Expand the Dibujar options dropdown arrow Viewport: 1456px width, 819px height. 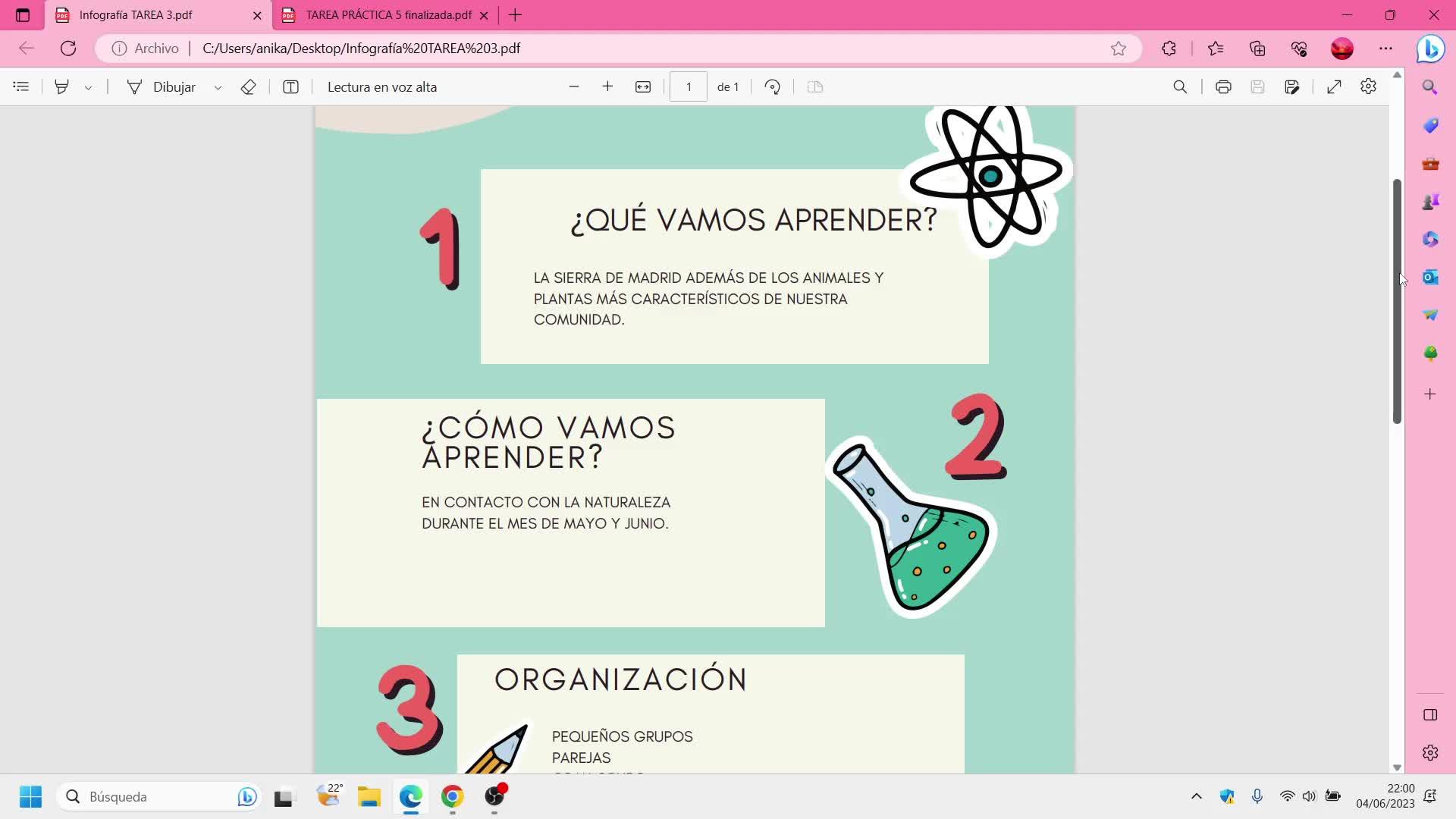[x=218, y=88]
